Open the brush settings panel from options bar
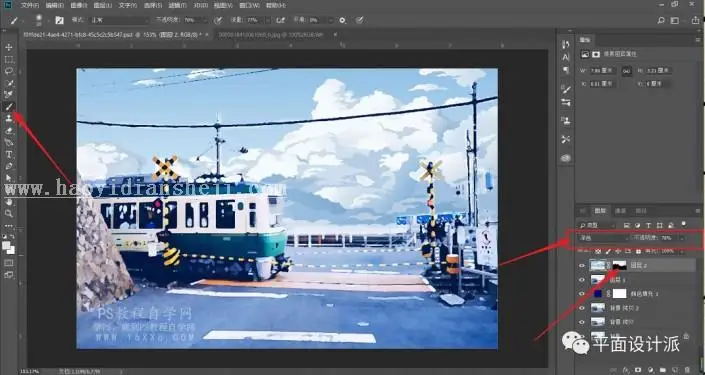705x375 pixels. [59, 20]
